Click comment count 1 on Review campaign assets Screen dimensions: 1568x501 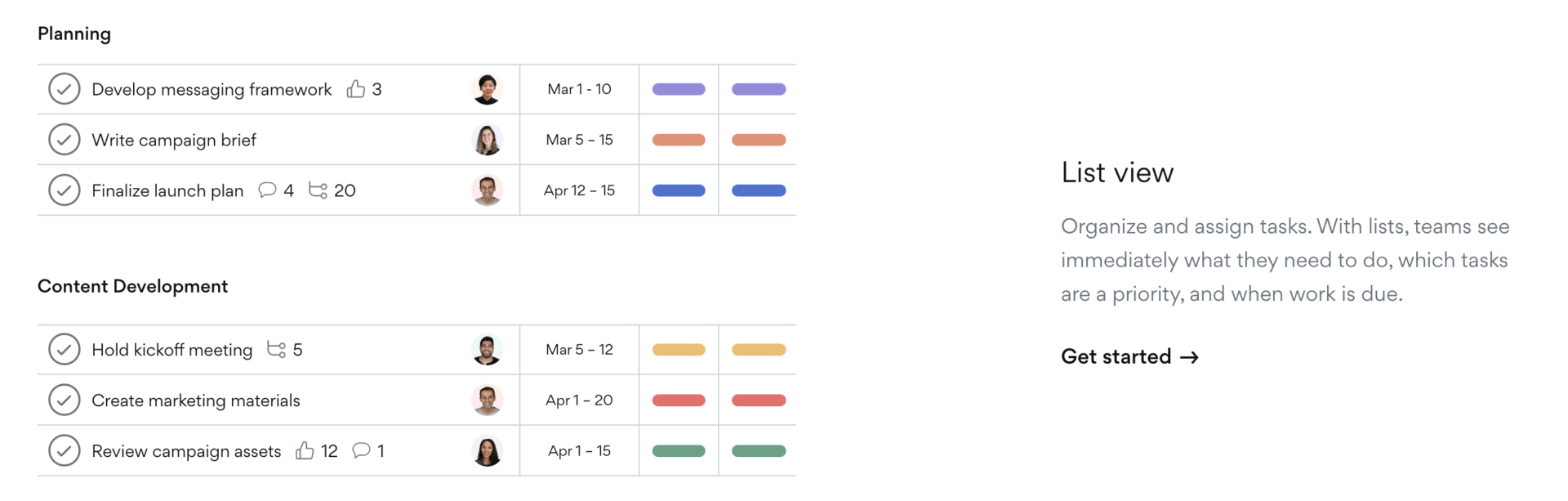(379, 450)
